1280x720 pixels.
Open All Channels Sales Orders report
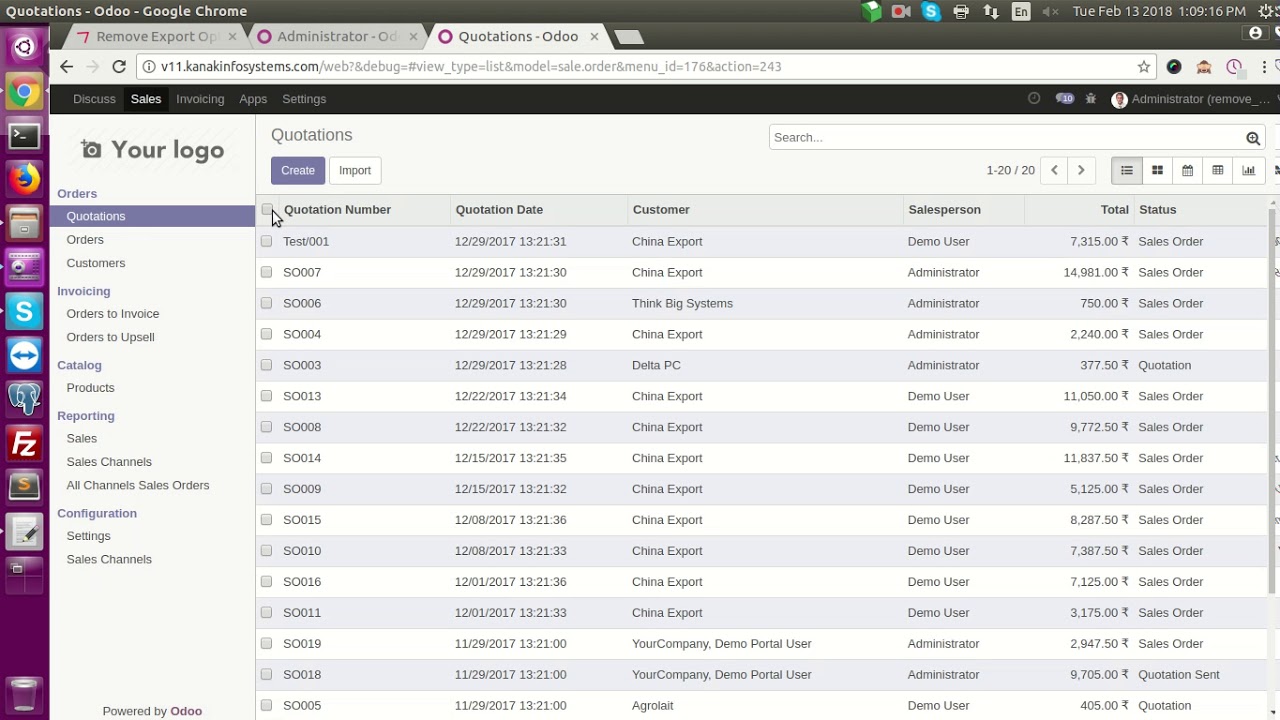138,485
